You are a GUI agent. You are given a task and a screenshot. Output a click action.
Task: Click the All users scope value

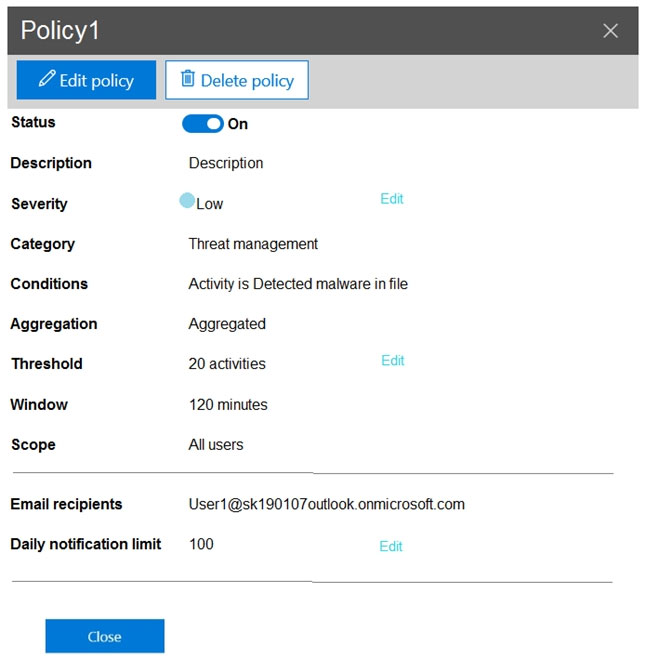click(216, 445)
